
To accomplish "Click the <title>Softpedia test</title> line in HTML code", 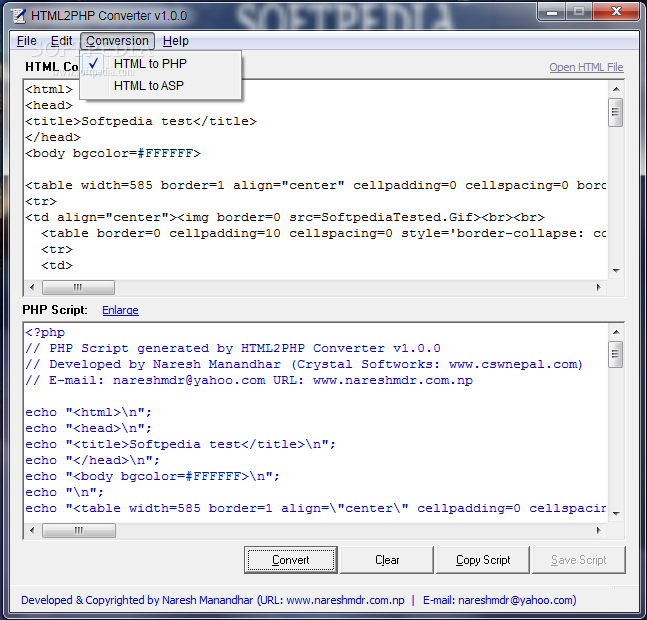I will (141, 121).
